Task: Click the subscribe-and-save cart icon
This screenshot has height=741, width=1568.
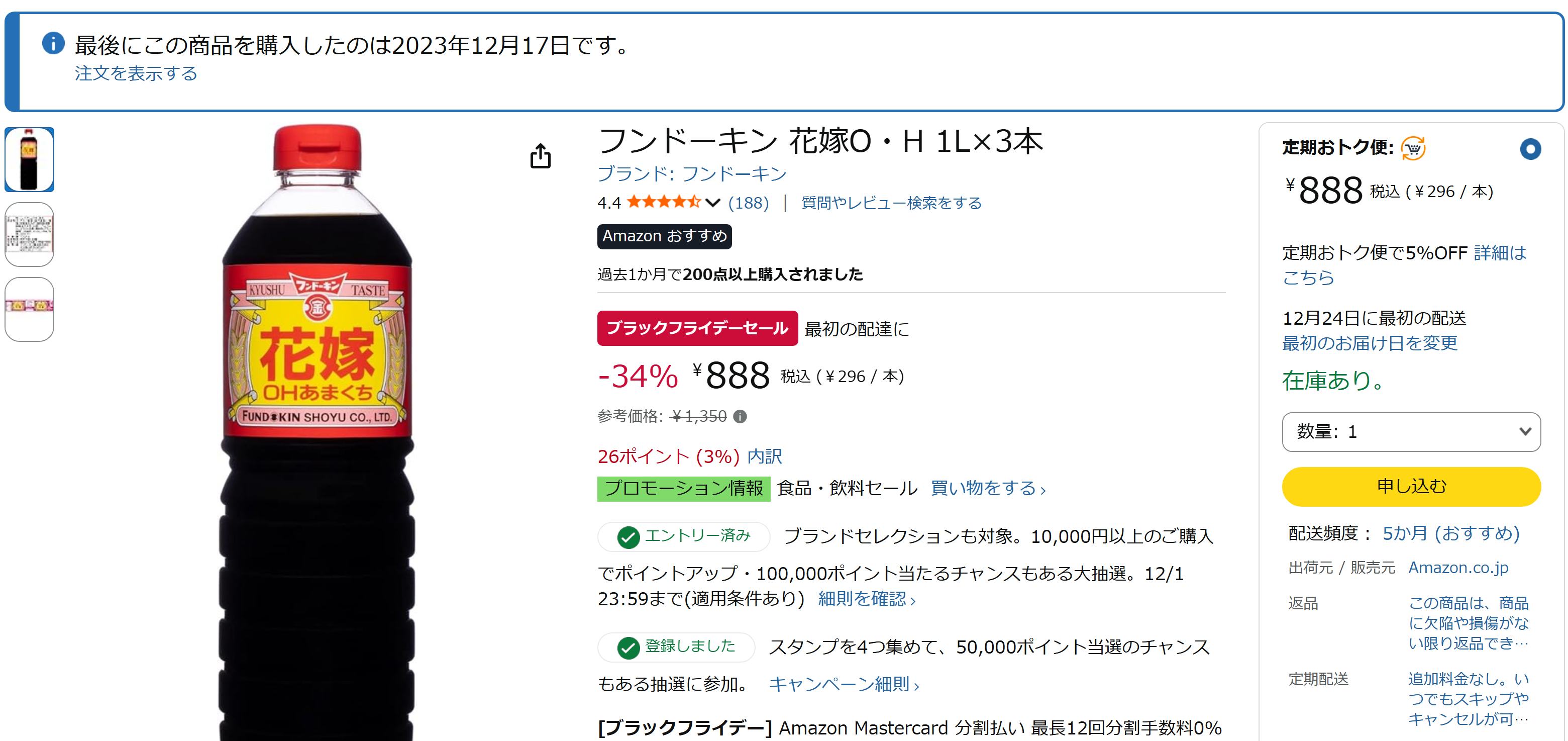Action: click(x=1413, y=148)
